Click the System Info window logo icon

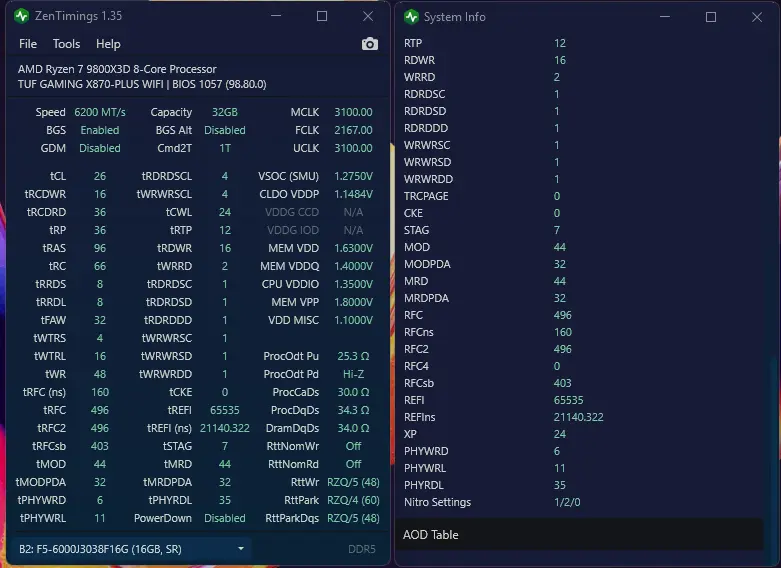point(411,17)
